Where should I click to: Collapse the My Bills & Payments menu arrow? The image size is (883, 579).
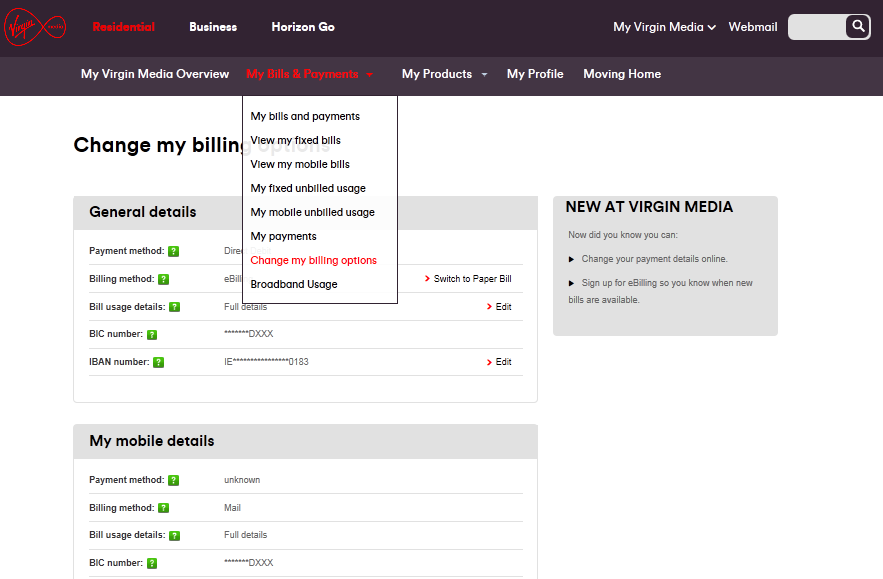(x=369, y=74)
